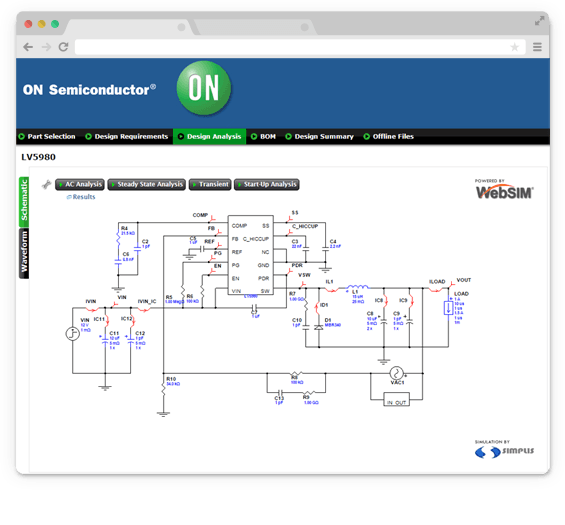Select the VAC1 AC source symbol

[x=397, y=373]
